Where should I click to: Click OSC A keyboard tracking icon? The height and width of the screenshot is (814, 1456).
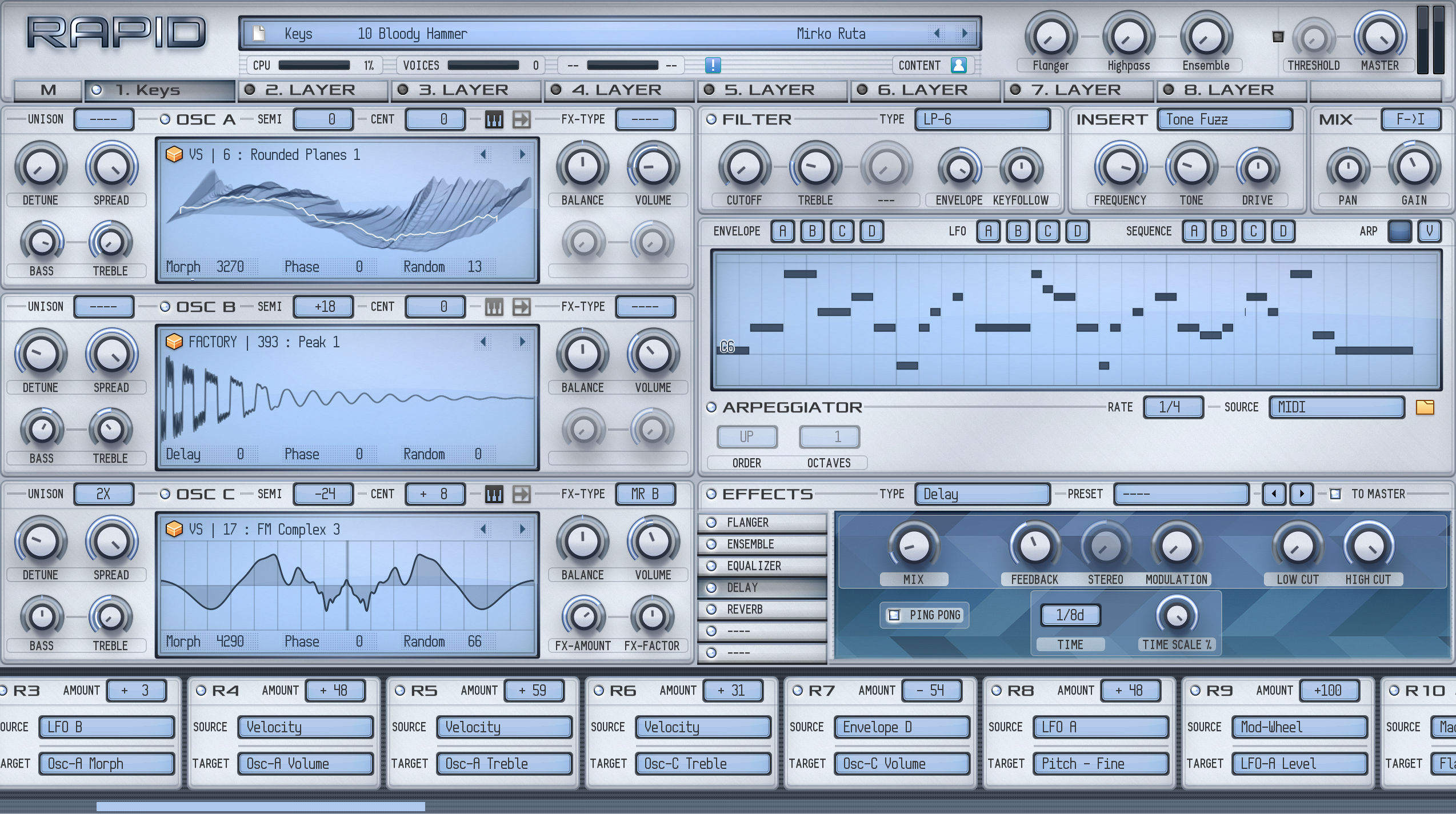pos(494,119)
